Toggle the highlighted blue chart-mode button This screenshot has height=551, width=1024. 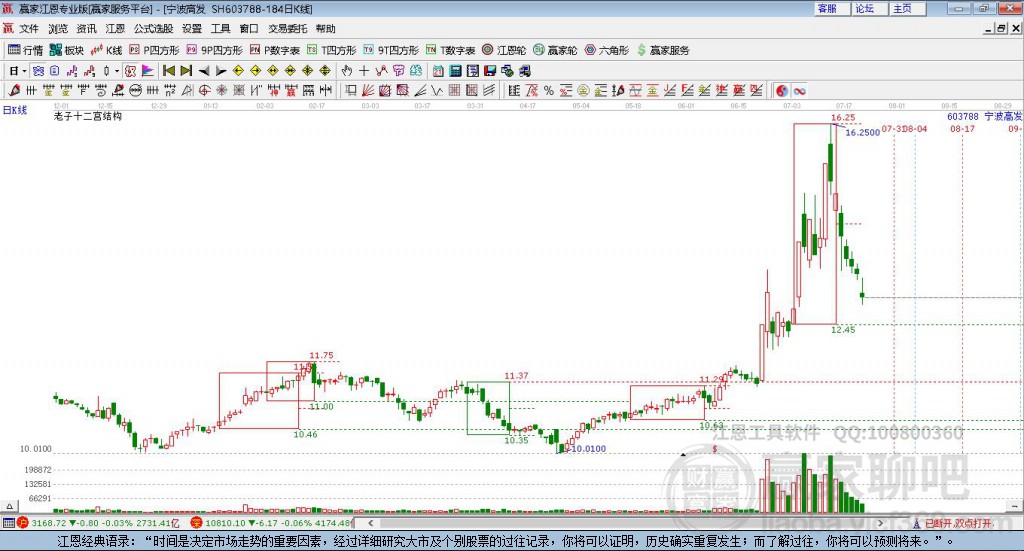coord(38,71)
